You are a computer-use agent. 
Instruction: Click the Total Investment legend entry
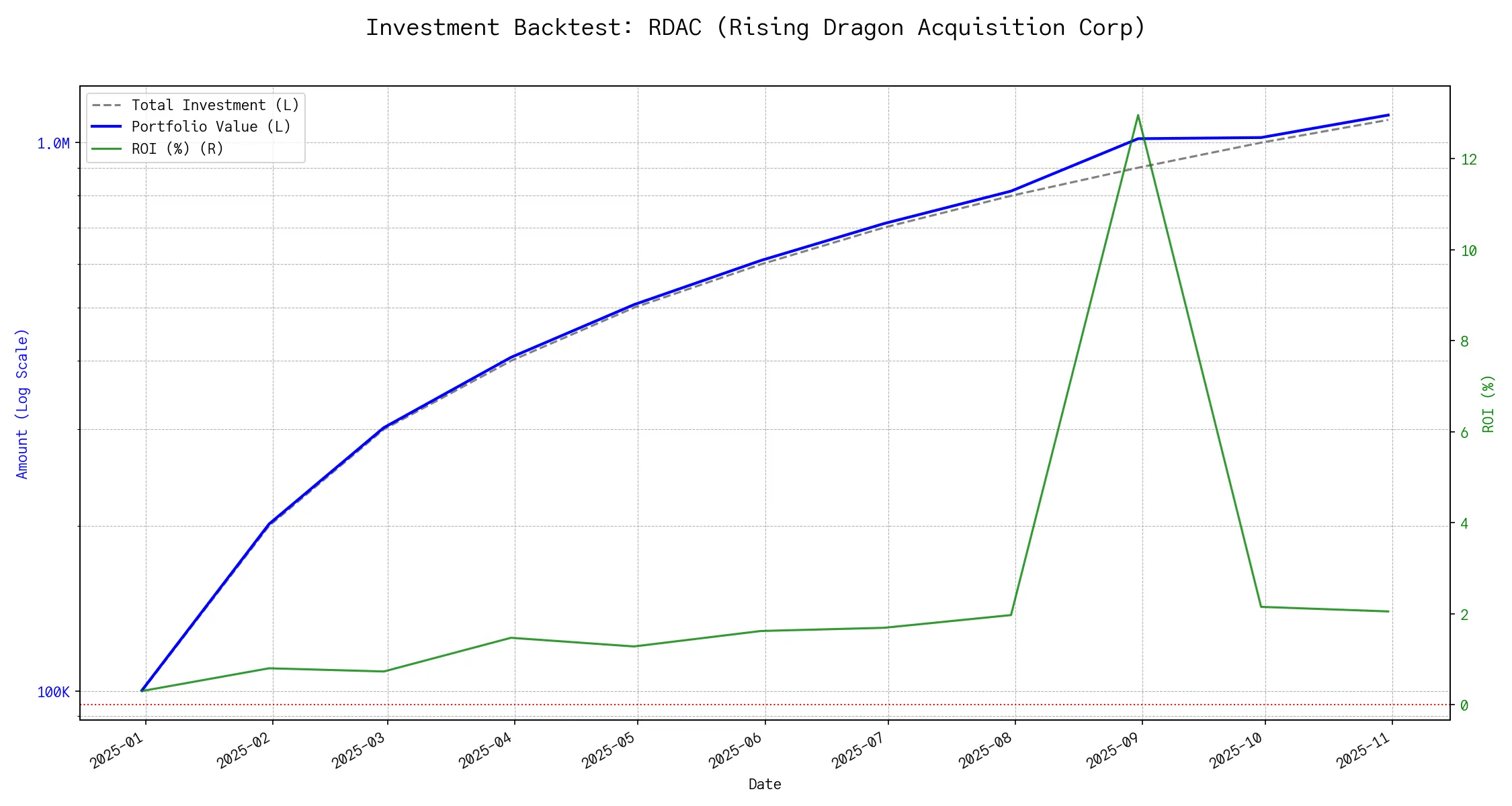click(215, 105)
